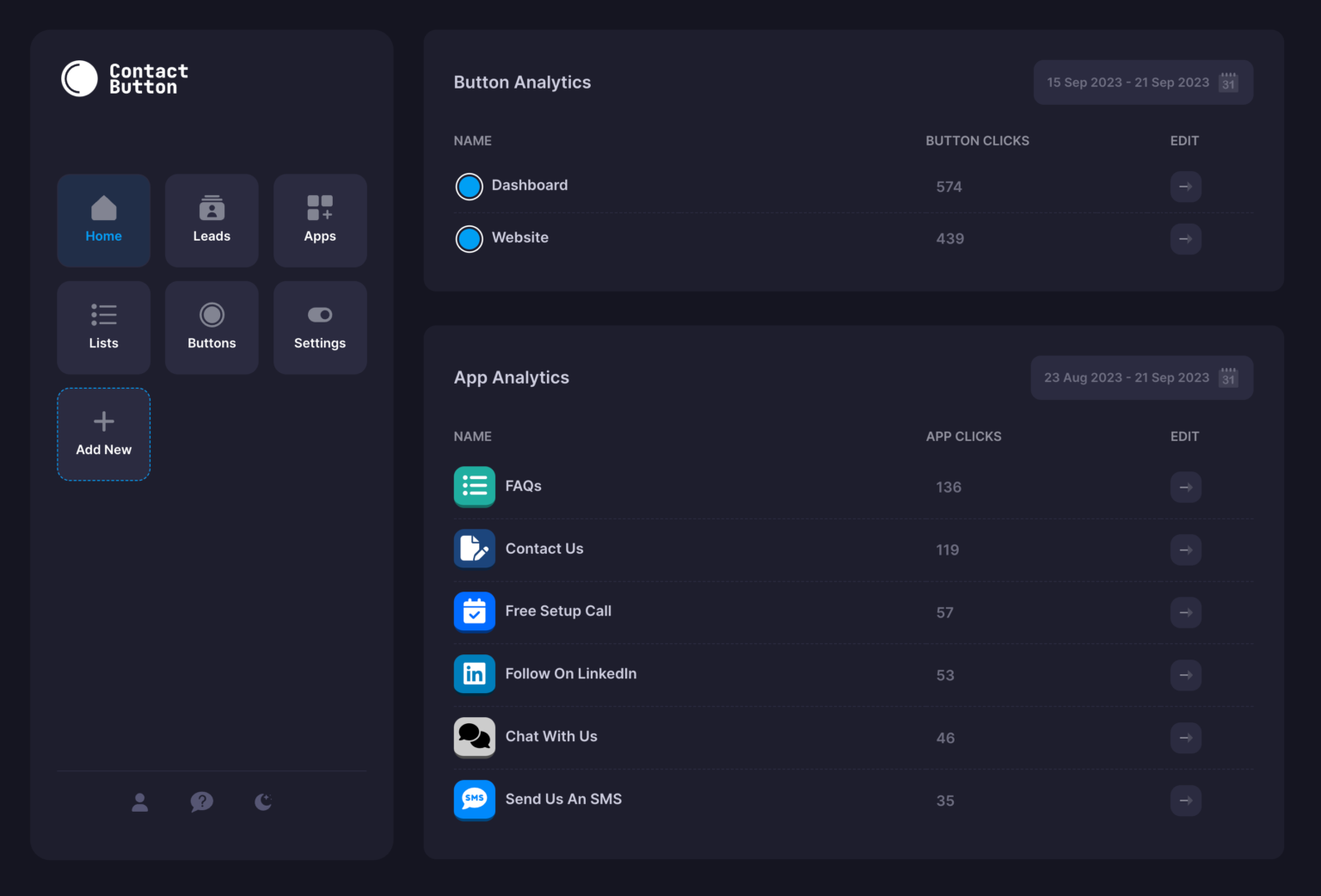The width and height of the screenshot is (1321, 896).
Task: Open Button Analytics date range picker
Action: point(1142,82)
